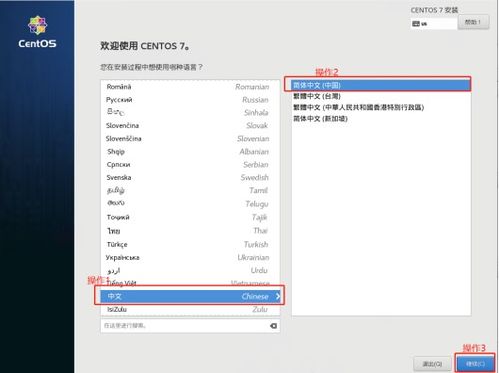Click the keyboard layout icon next to 'us'
The width and height of the screenshot is (499, 373).
pos(416,24)
